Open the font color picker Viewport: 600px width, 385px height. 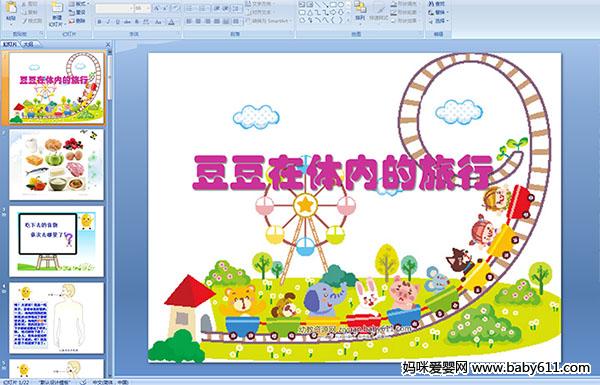[x=172, y=22]
